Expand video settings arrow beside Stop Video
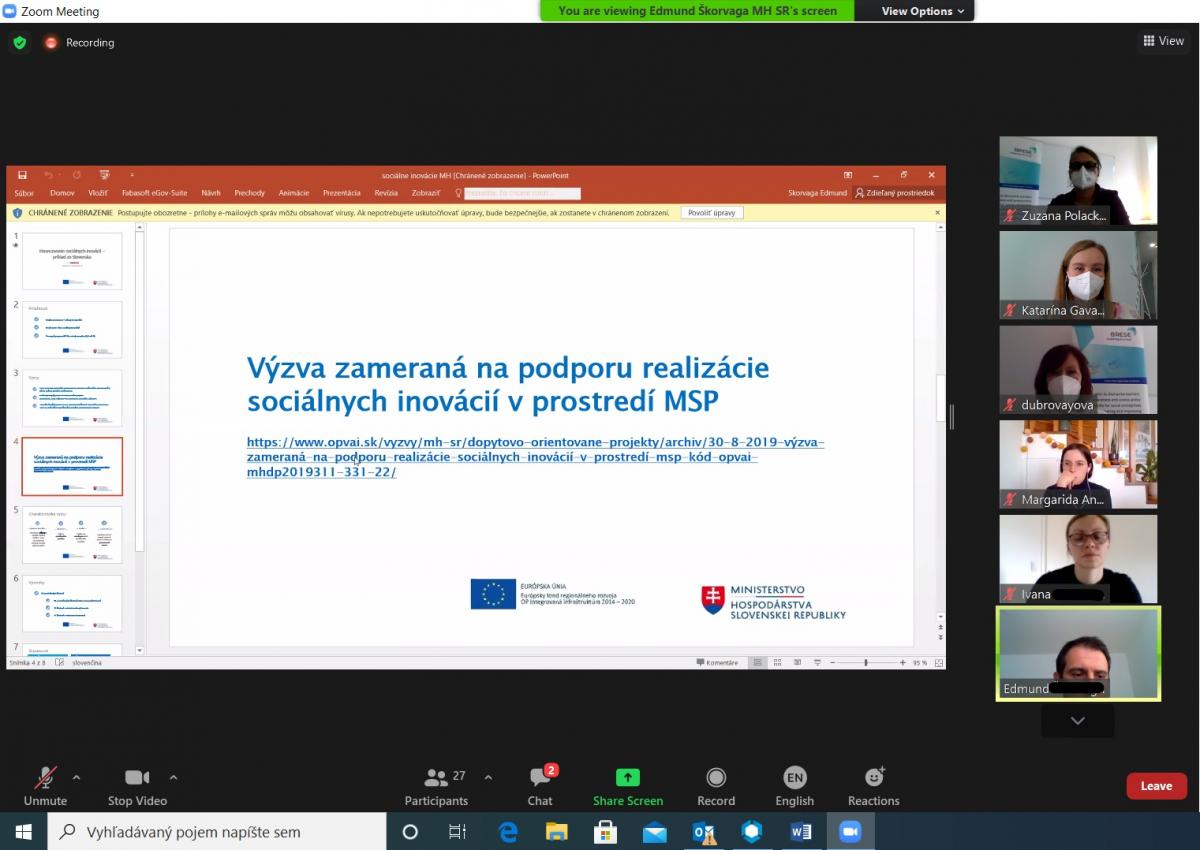 click(173, 777)
